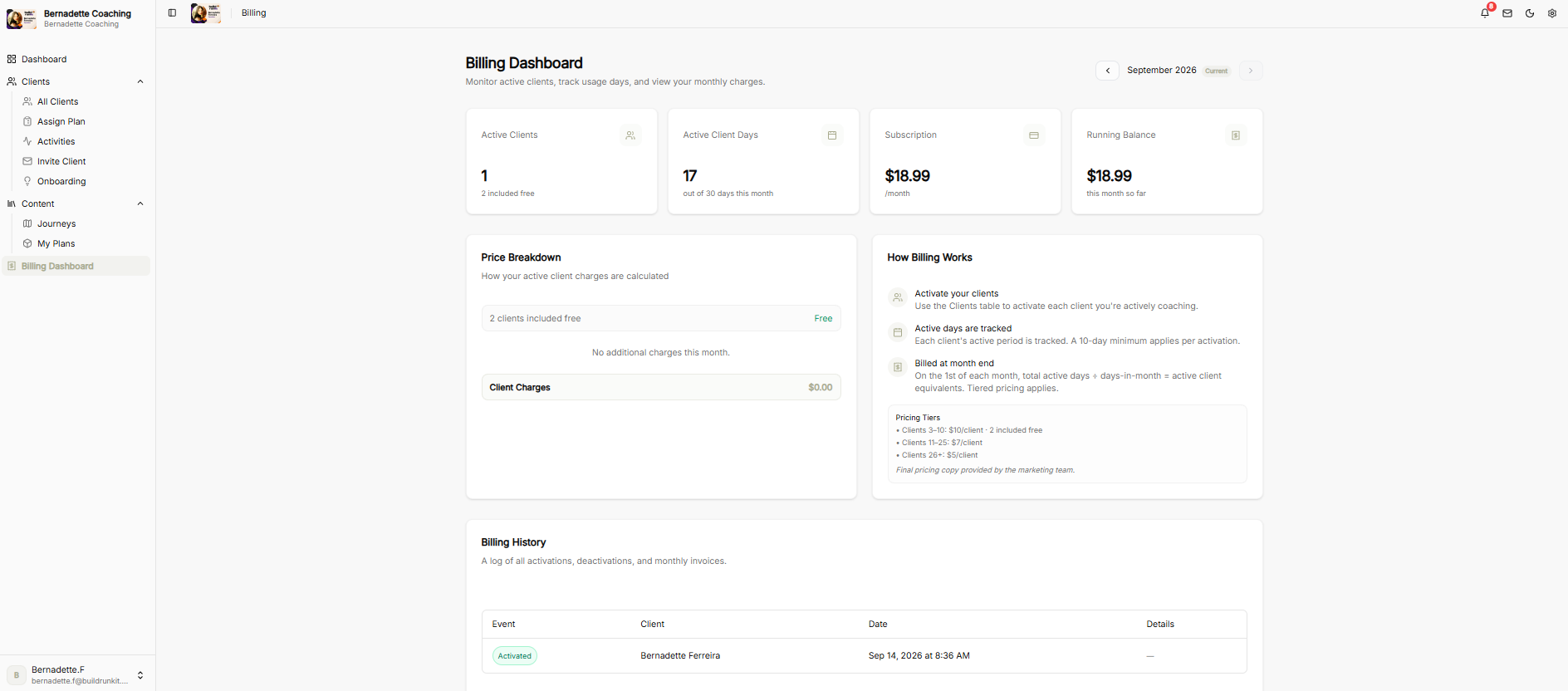
Task: Open settings gear icon
Action: [1552, 13]
